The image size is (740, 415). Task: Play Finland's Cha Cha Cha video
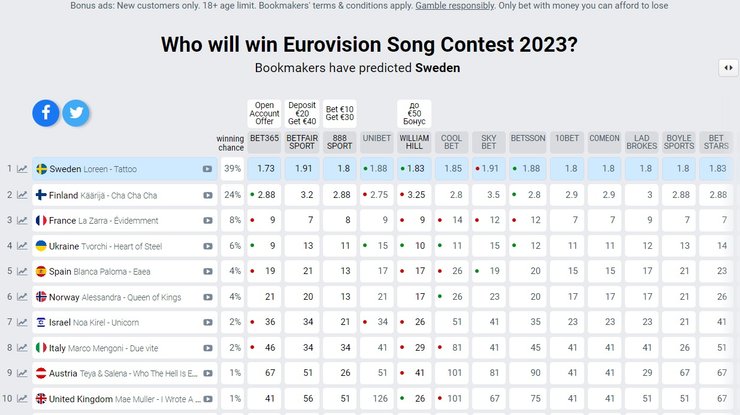coord(207,195)
